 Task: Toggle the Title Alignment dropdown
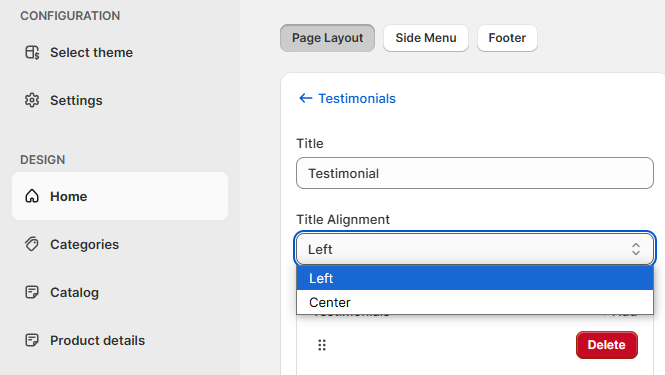(x=475, y=249)
